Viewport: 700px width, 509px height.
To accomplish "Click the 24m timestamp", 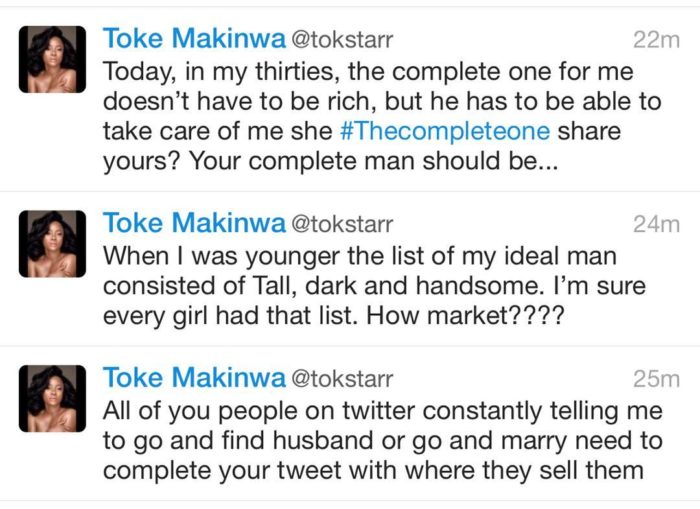I will (x=656, y=225).
